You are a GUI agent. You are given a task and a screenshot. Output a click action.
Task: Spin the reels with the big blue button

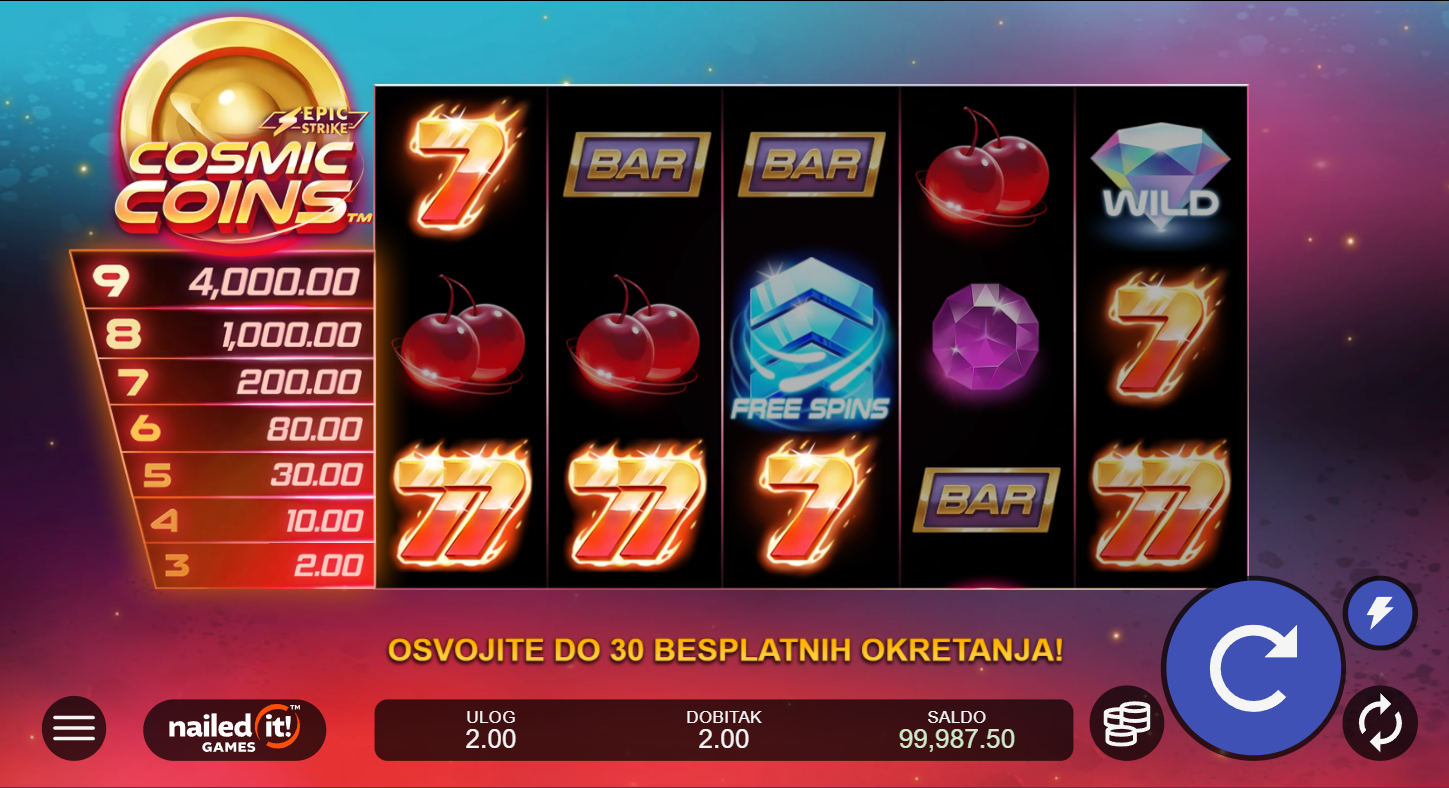click(1253, 669)
